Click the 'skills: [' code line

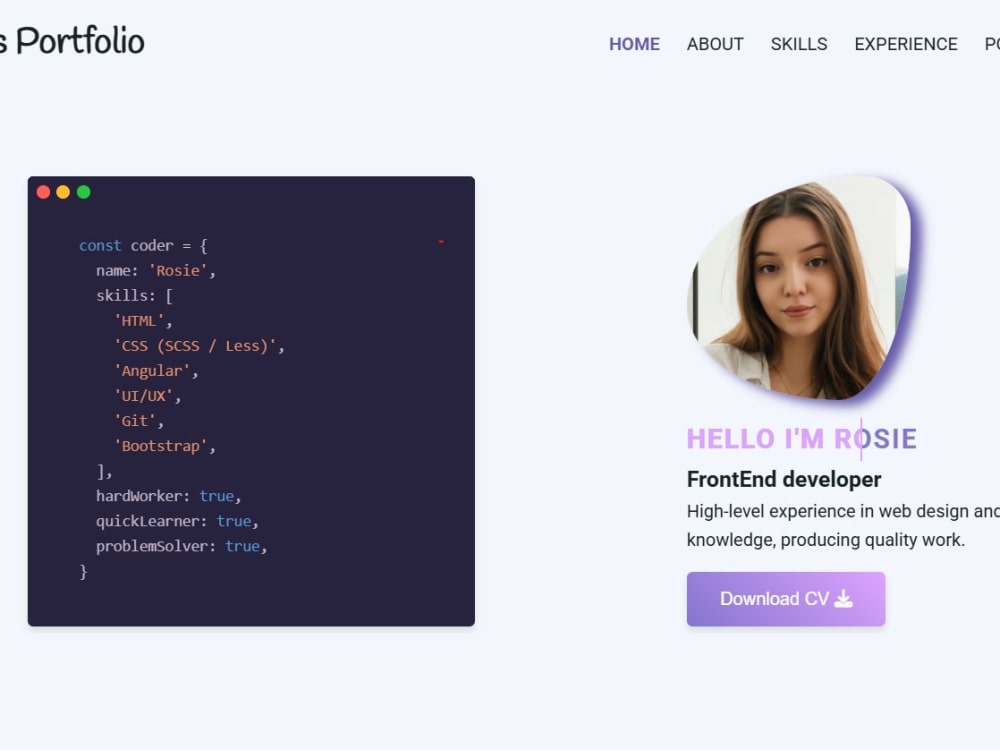134,295
